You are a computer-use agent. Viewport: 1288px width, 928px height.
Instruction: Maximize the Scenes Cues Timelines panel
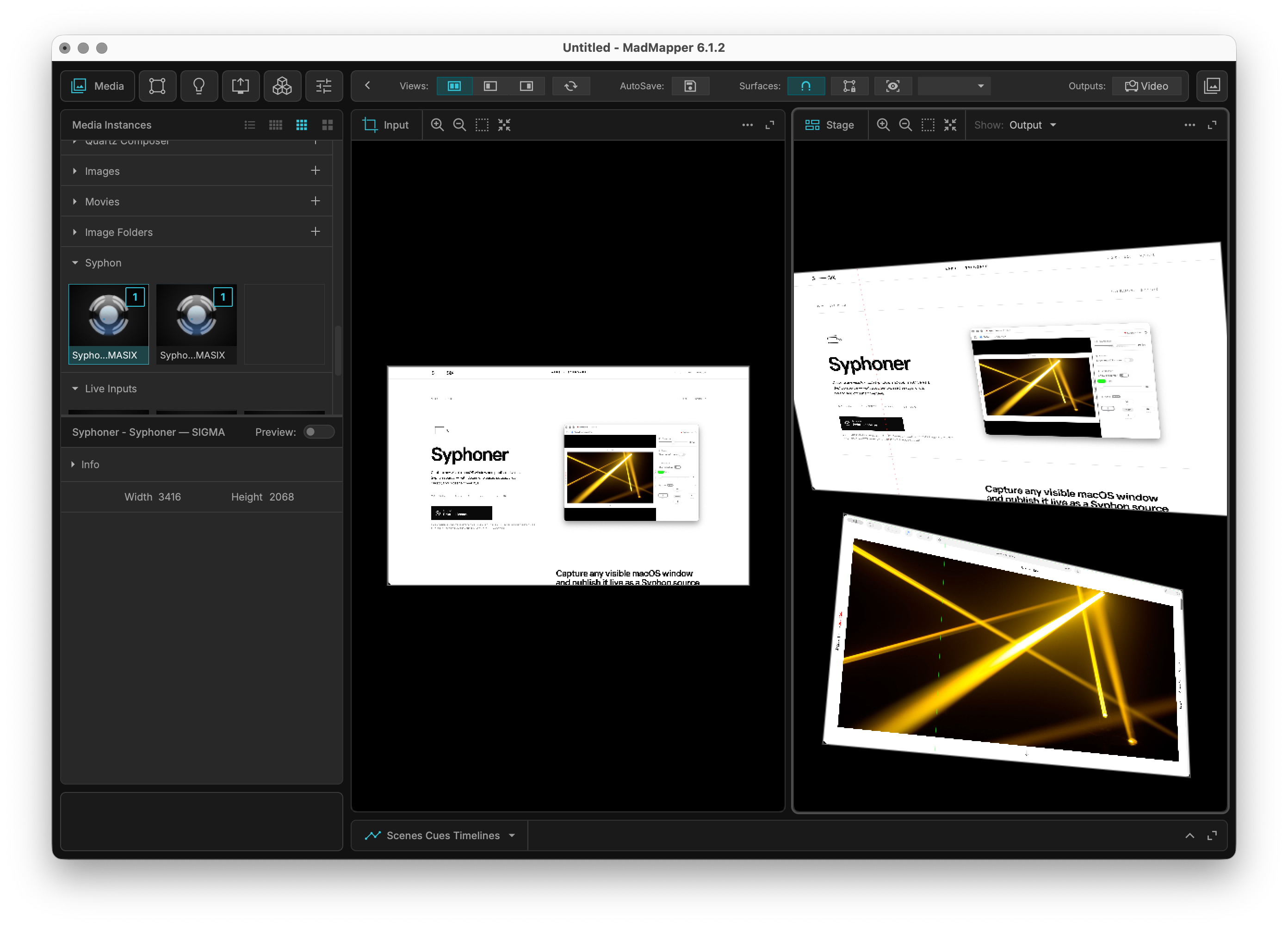point(1212,835)
